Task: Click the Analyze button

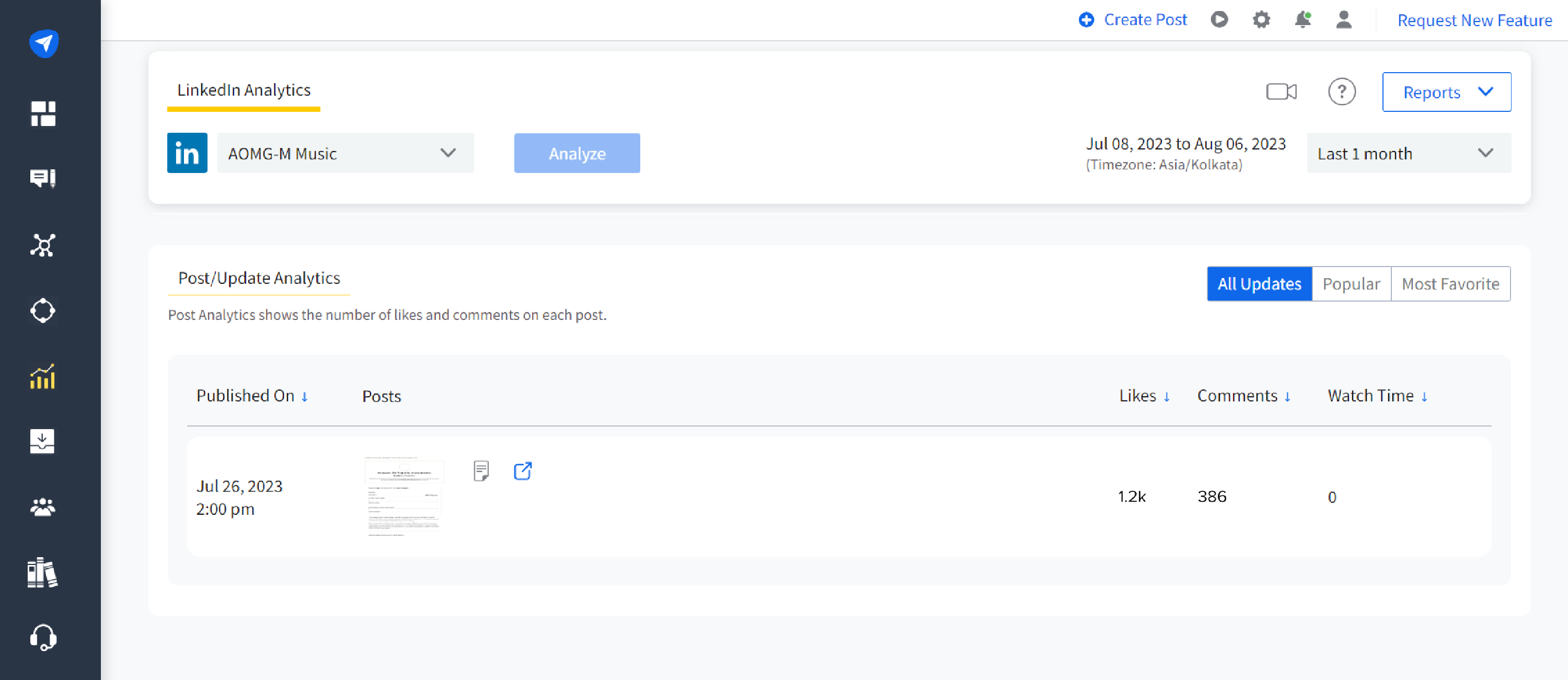Action: tap(577, 154)
